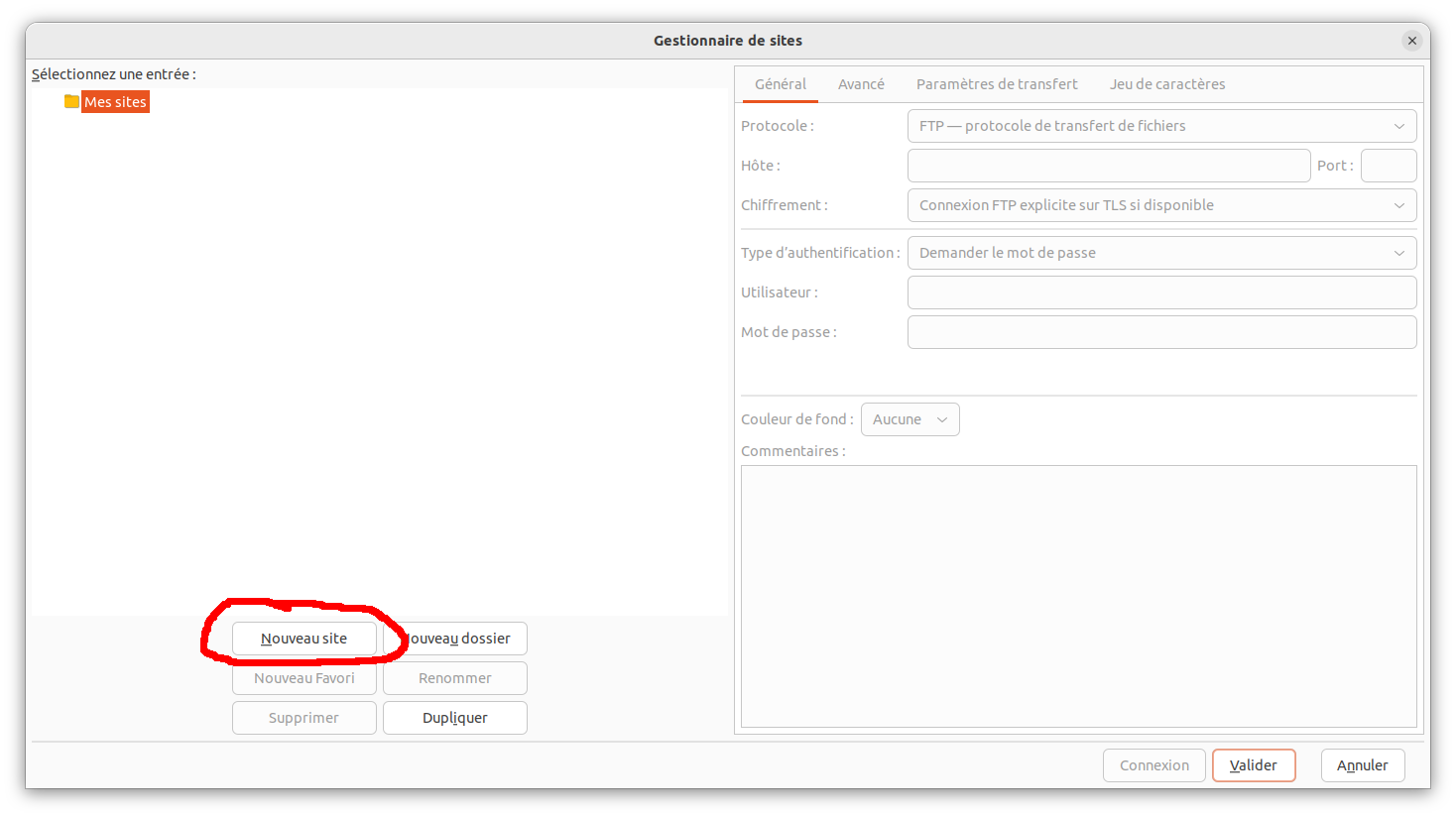Screen dimensions: 1456x817
Task: Open the Général tab
Action: (x=781, y=84)
